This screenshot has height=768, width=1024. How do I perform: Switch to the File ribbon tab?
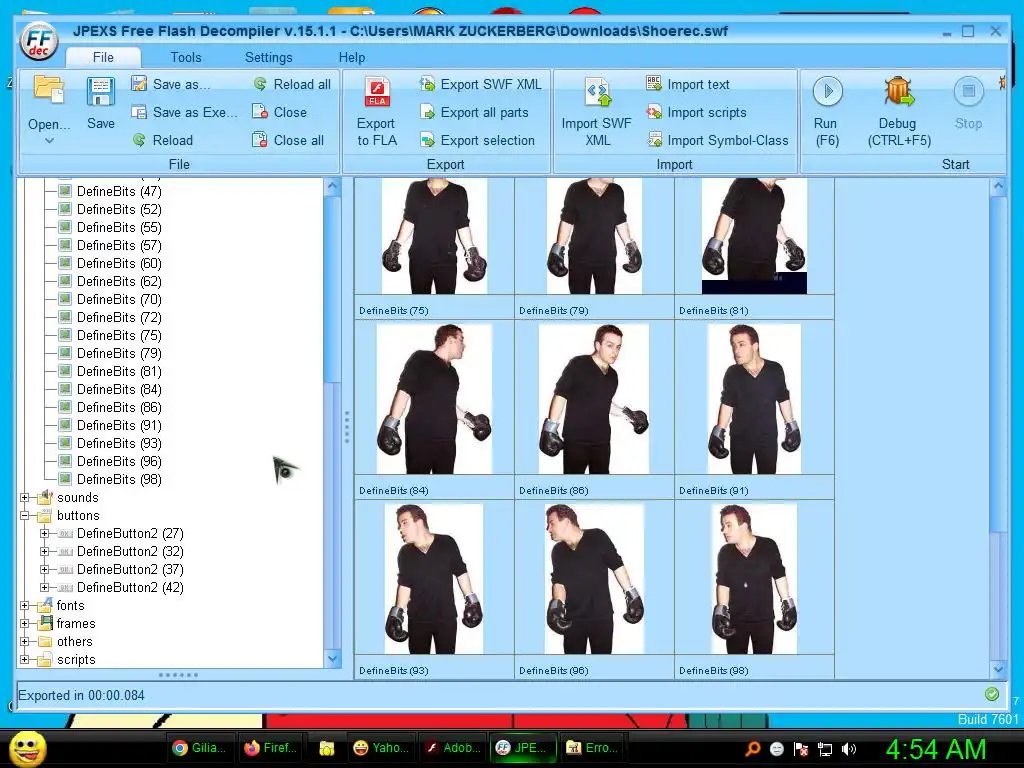[x=103, y=57]
